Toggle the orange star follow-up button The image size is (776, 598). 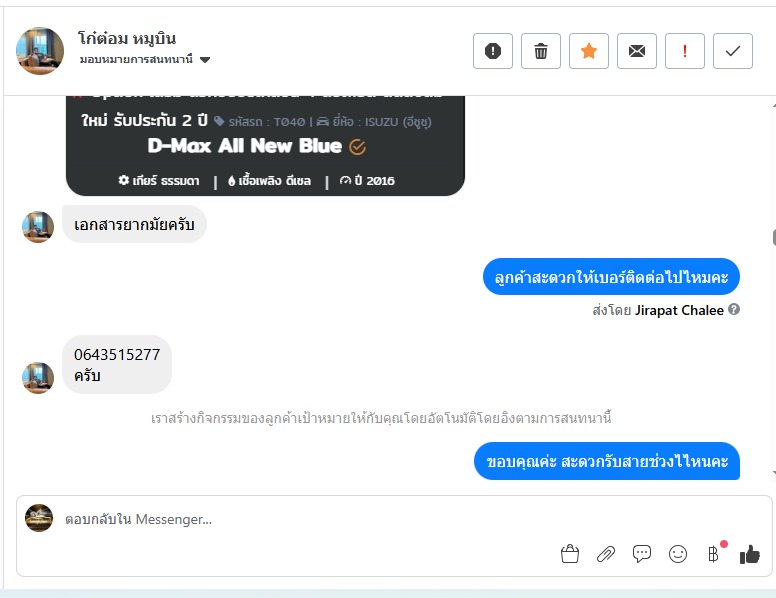[588, 51]
